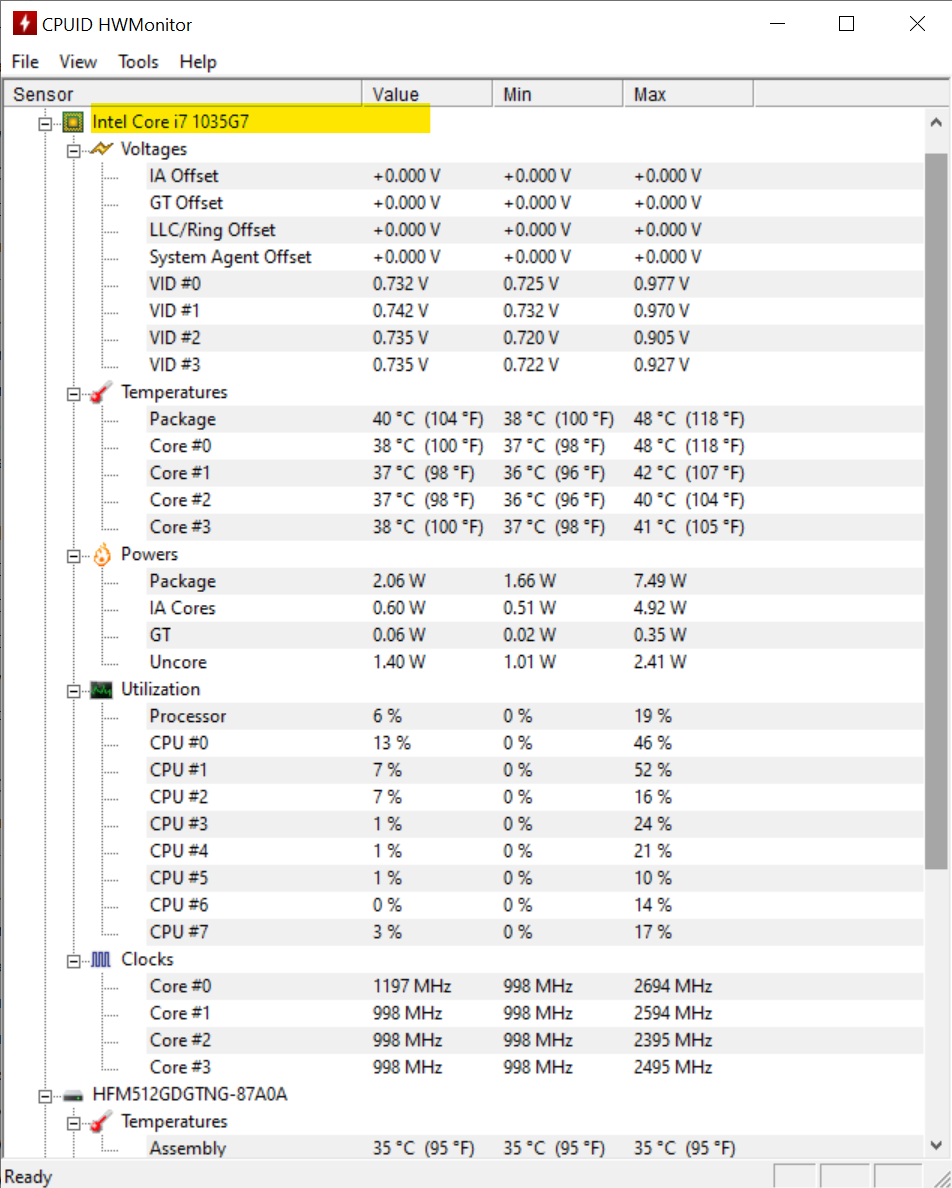
Task: Collapse the Powers section
Action: (73, 555)
